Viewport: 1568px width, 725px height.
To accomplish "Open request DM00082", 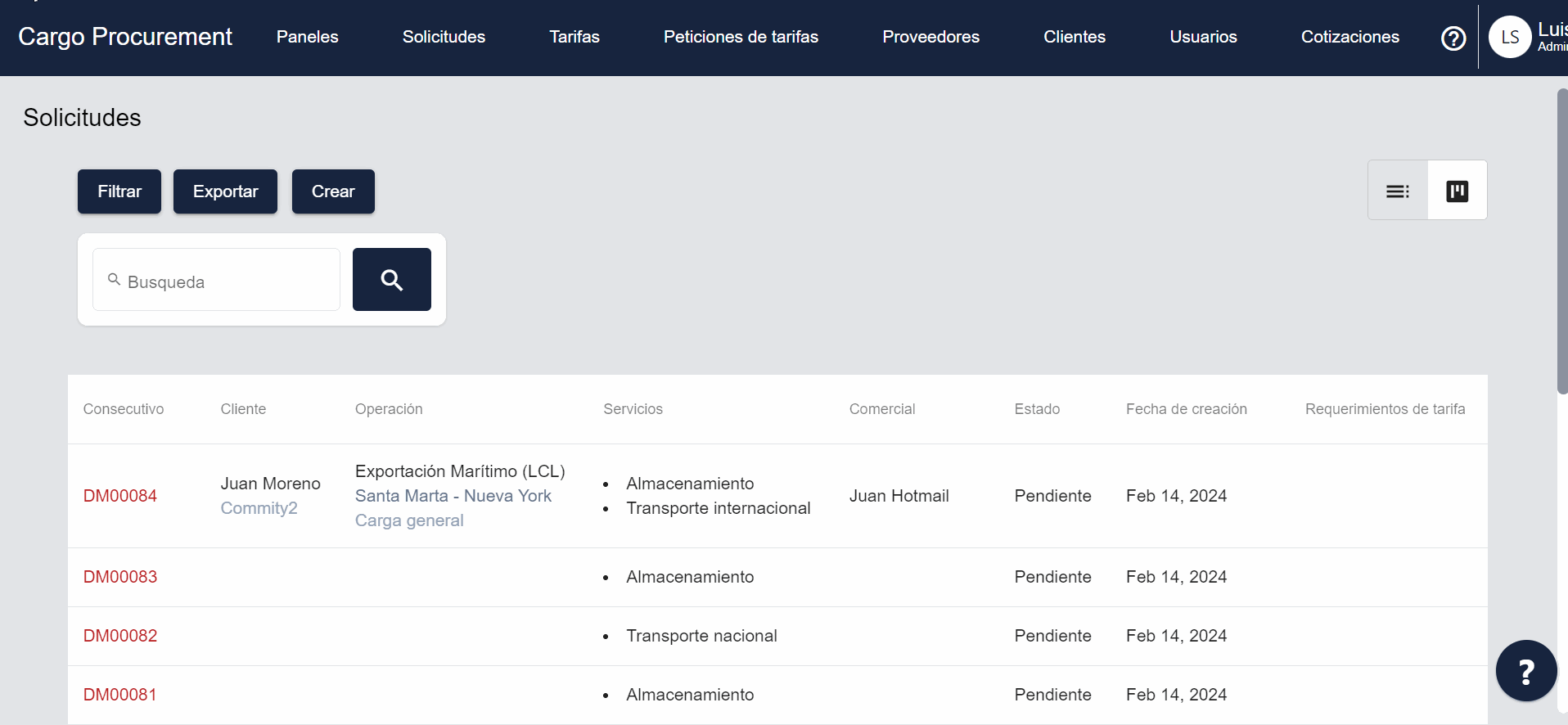I will pos(120,636).
